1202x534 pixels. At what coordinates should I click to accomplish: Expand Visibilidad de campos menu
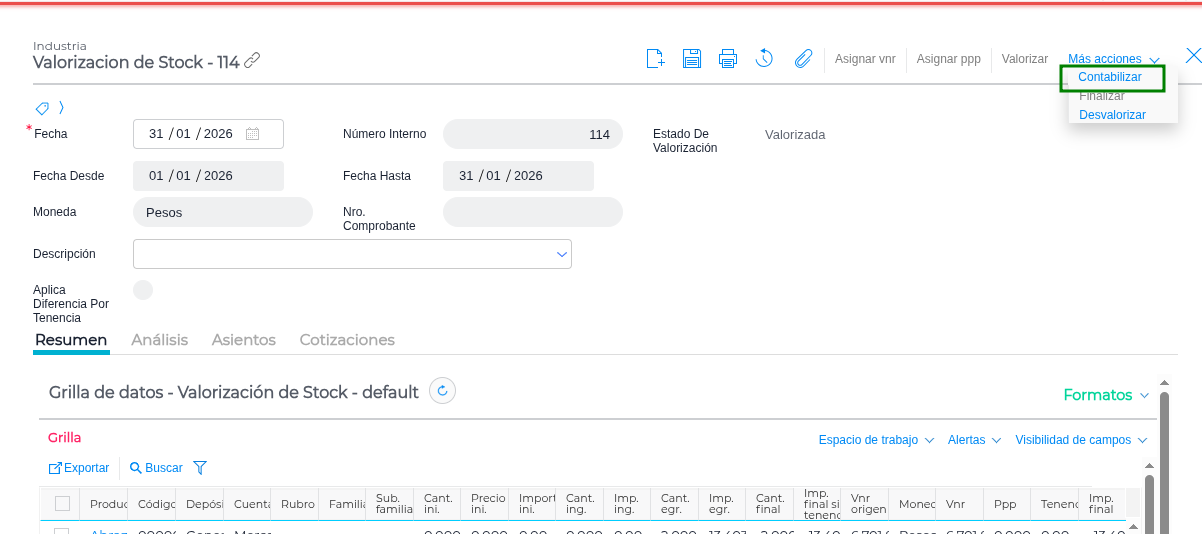pyautogui.click(x=1080, y=440)
